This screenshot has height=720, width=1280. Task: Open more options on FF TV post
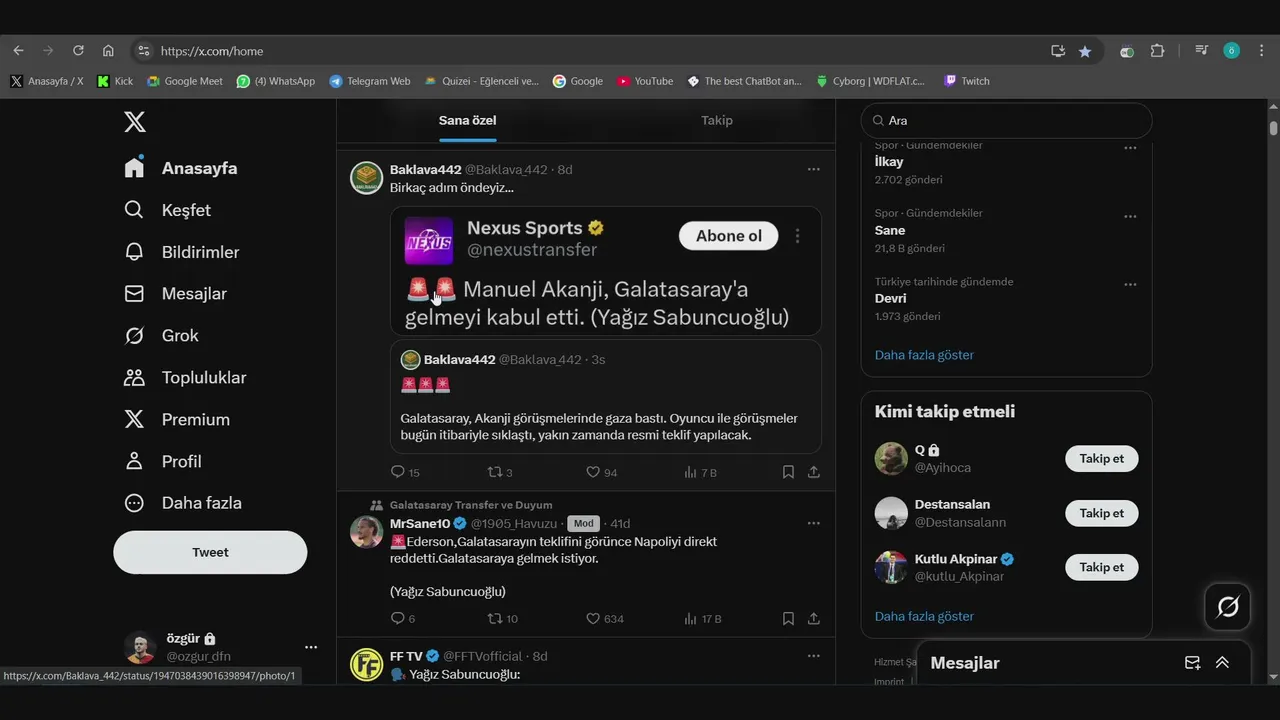pyautogui.click(x=813, y=656)
